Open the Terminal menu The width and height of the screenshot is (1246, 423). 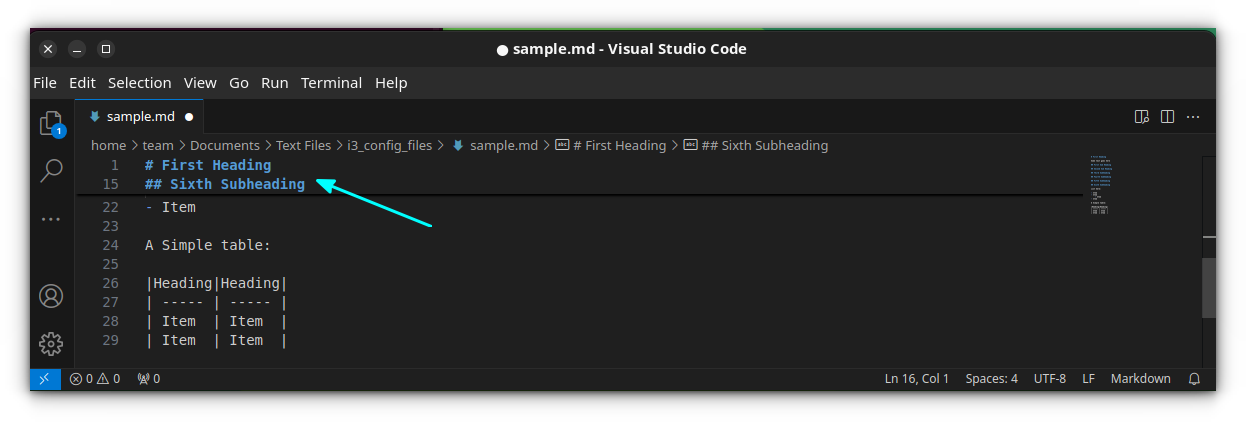(x=332, y=83)
